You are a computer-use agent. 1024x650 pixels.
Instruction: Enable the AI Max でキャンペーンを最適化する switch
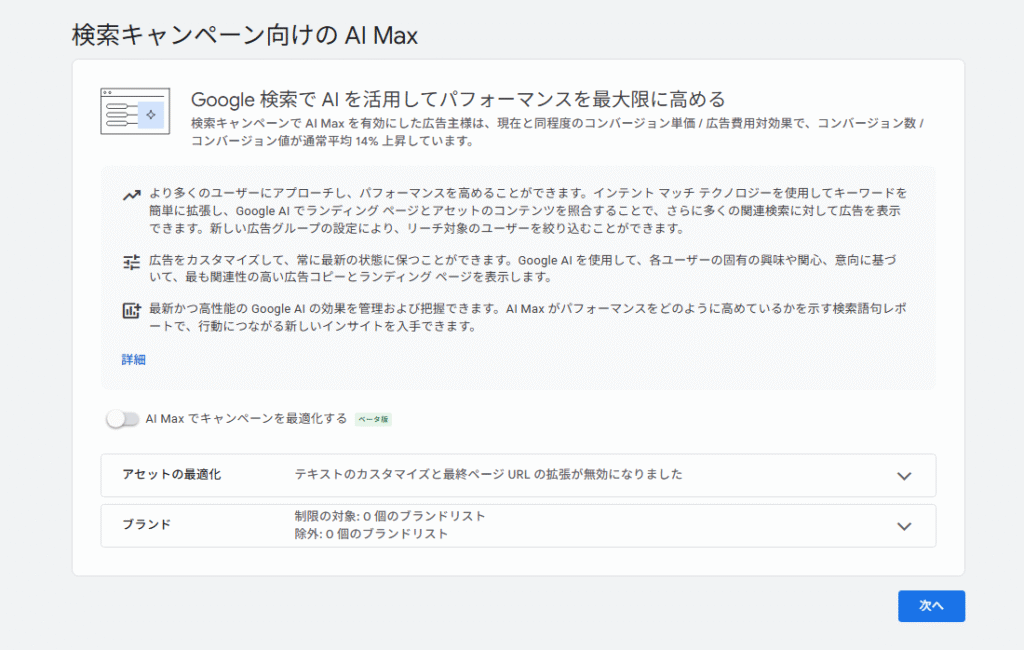tap(123, 419)
